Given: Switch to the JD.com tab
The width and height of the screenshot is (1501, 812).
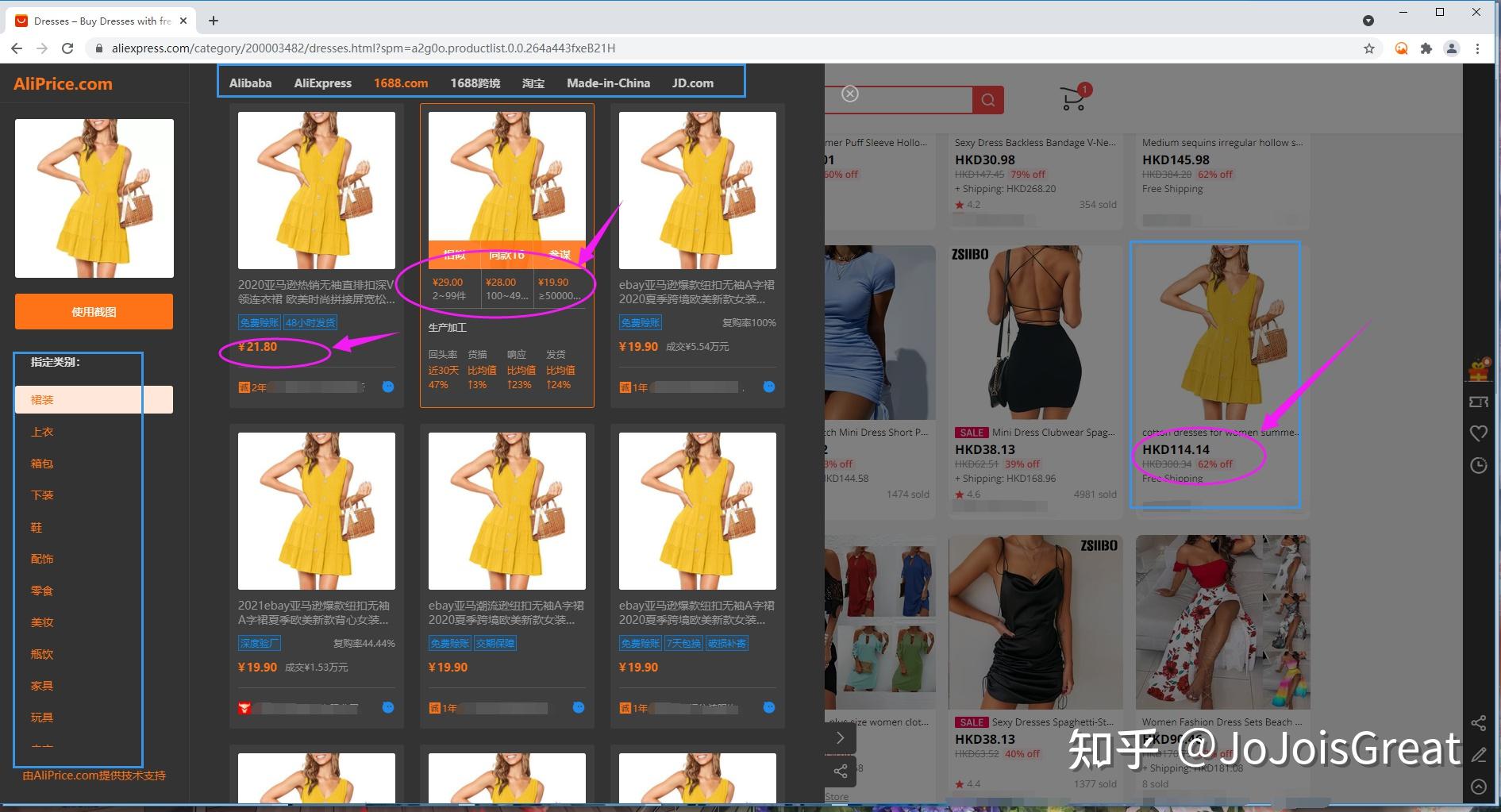Looking at the screenshot, I should [x=693, y=83].
